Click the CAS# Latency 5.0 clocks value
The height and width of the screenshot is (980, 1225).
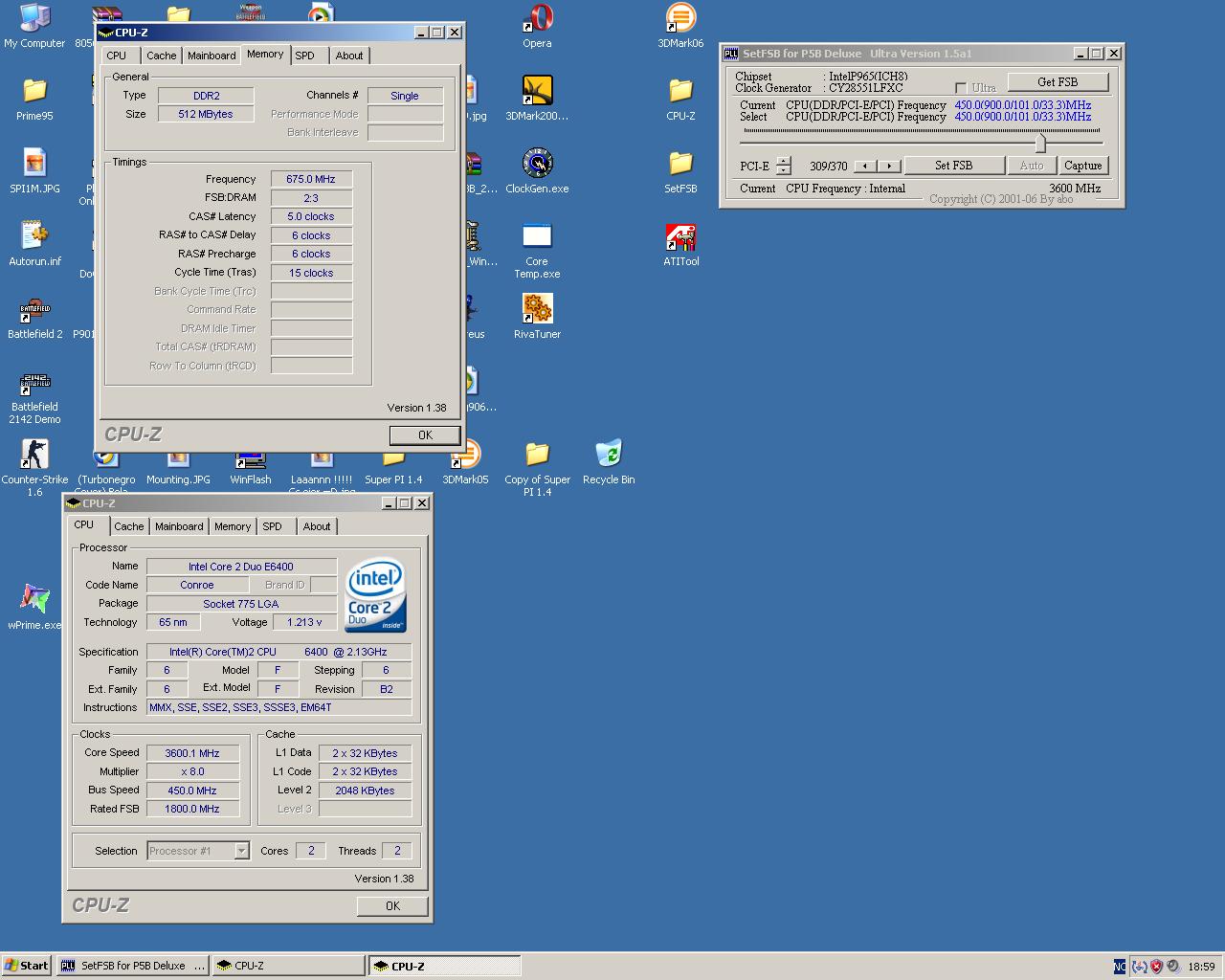point(311,216)
